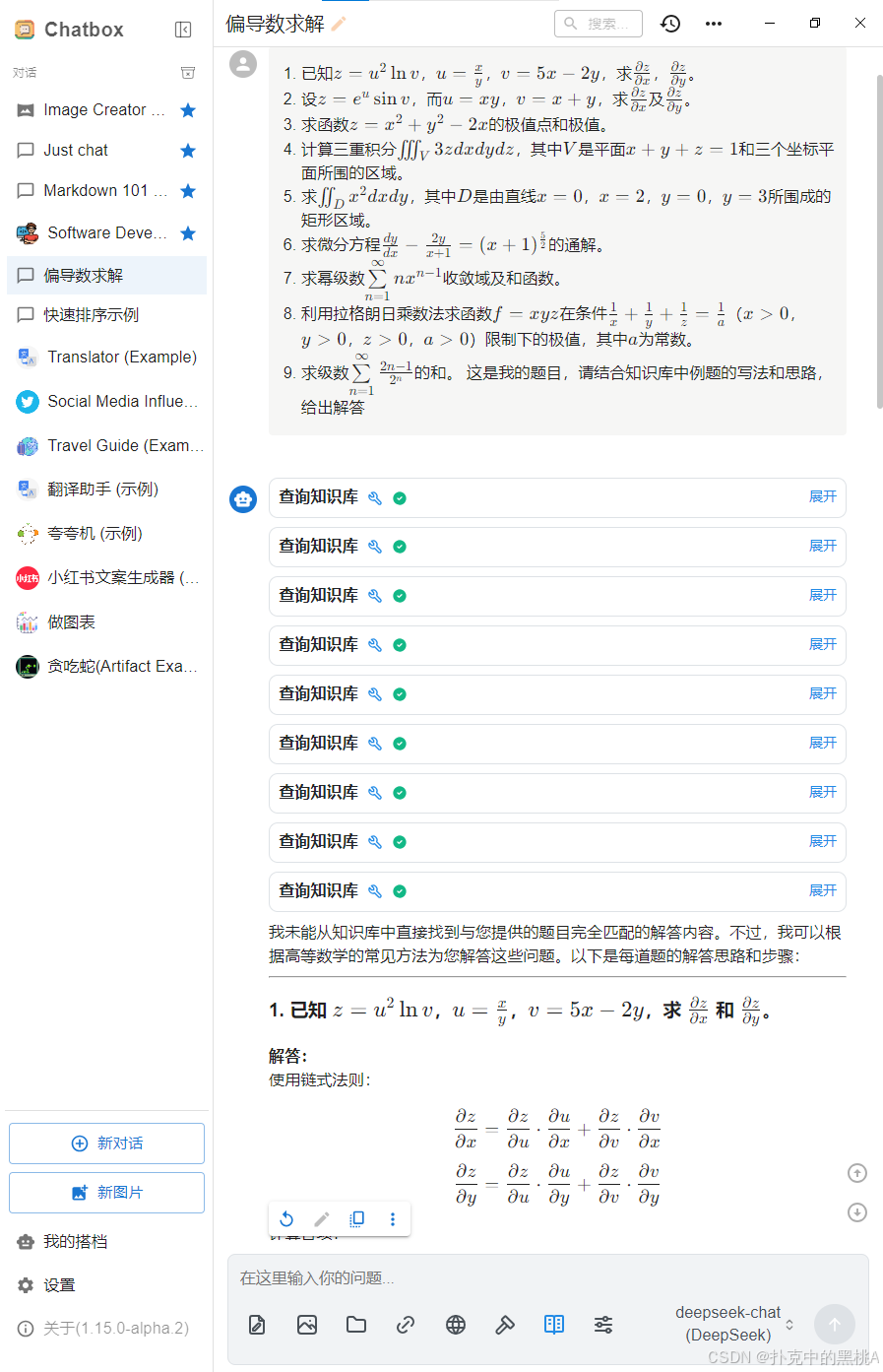
Task: Toggle web browsing globe icon
Action: [456, 1325]
